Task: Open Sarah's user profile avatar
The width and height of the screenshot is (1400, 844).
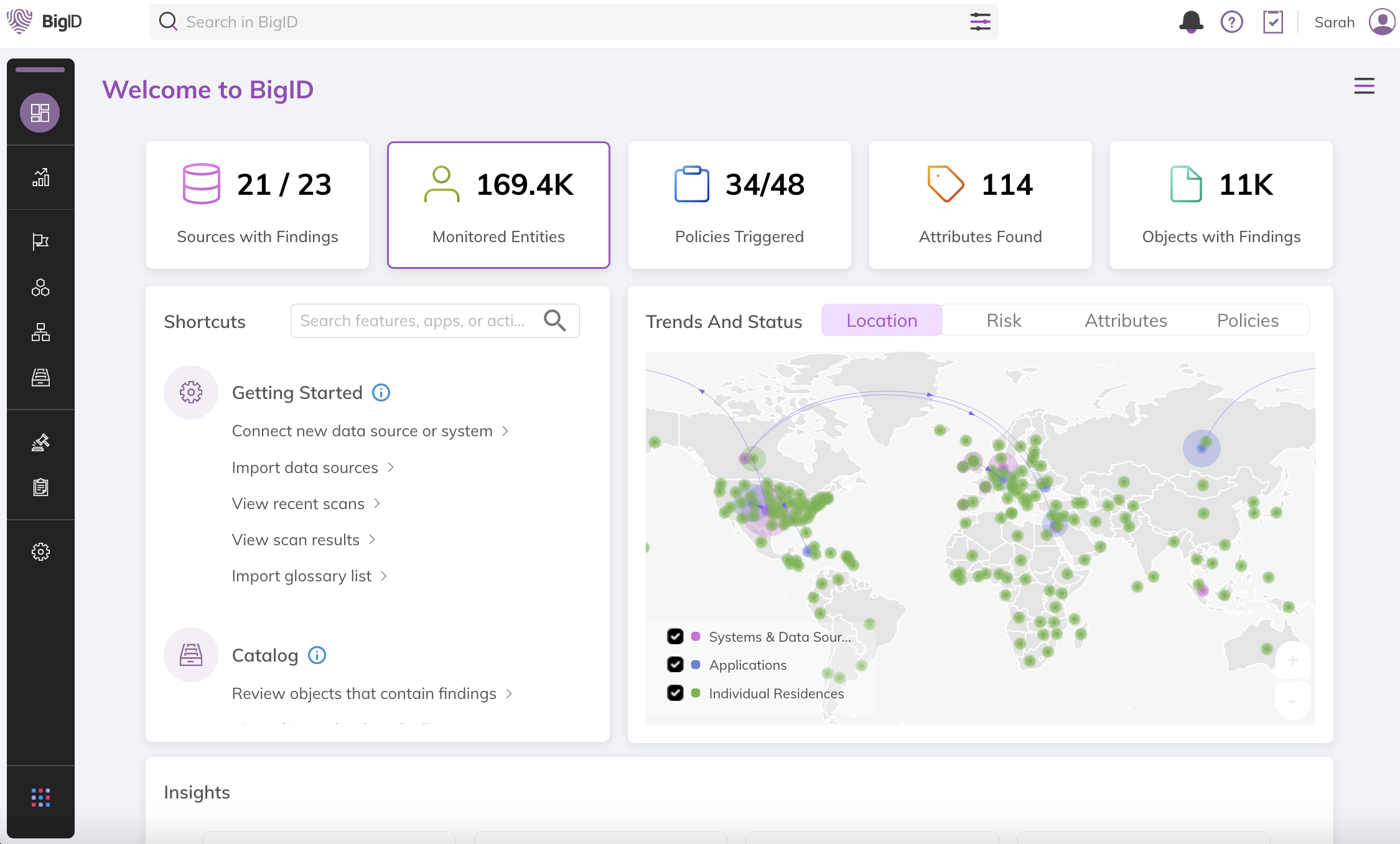Action: click(x=1382, y=22)
